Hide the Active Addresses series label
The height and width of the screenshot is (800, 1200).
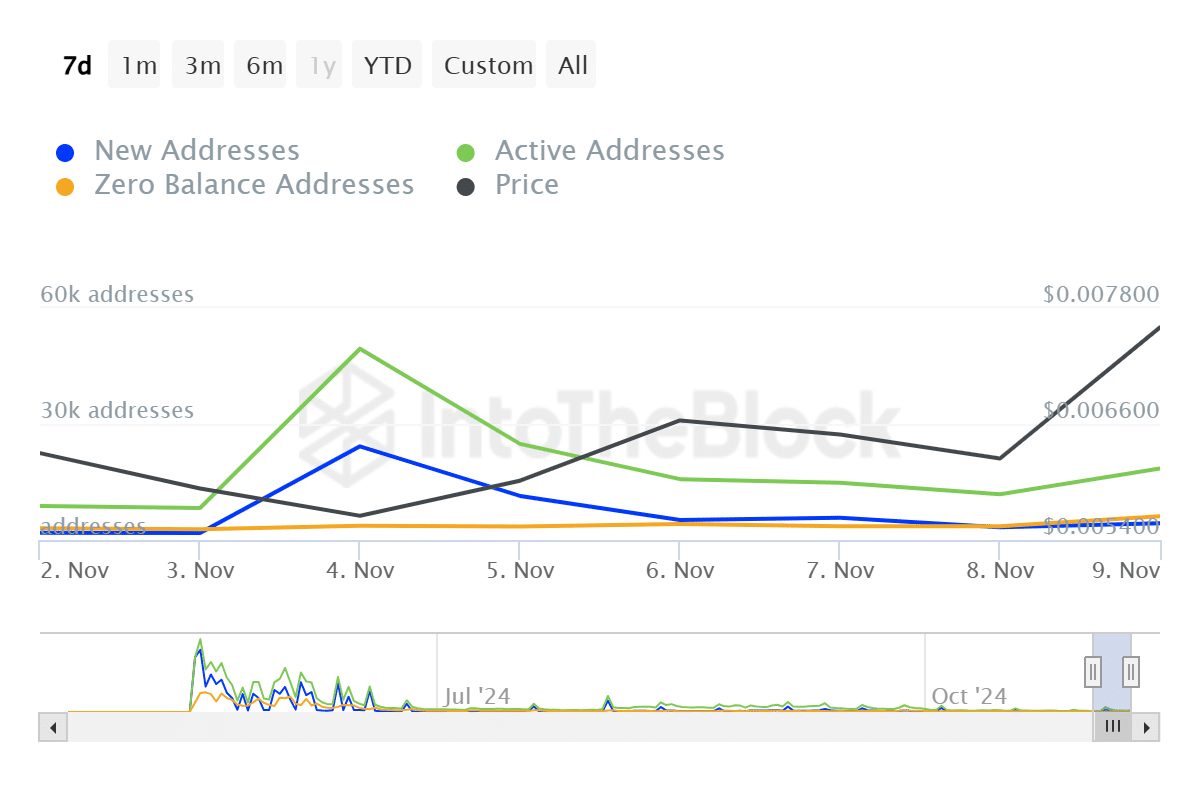pyautogui.click(x=609, y=151)
